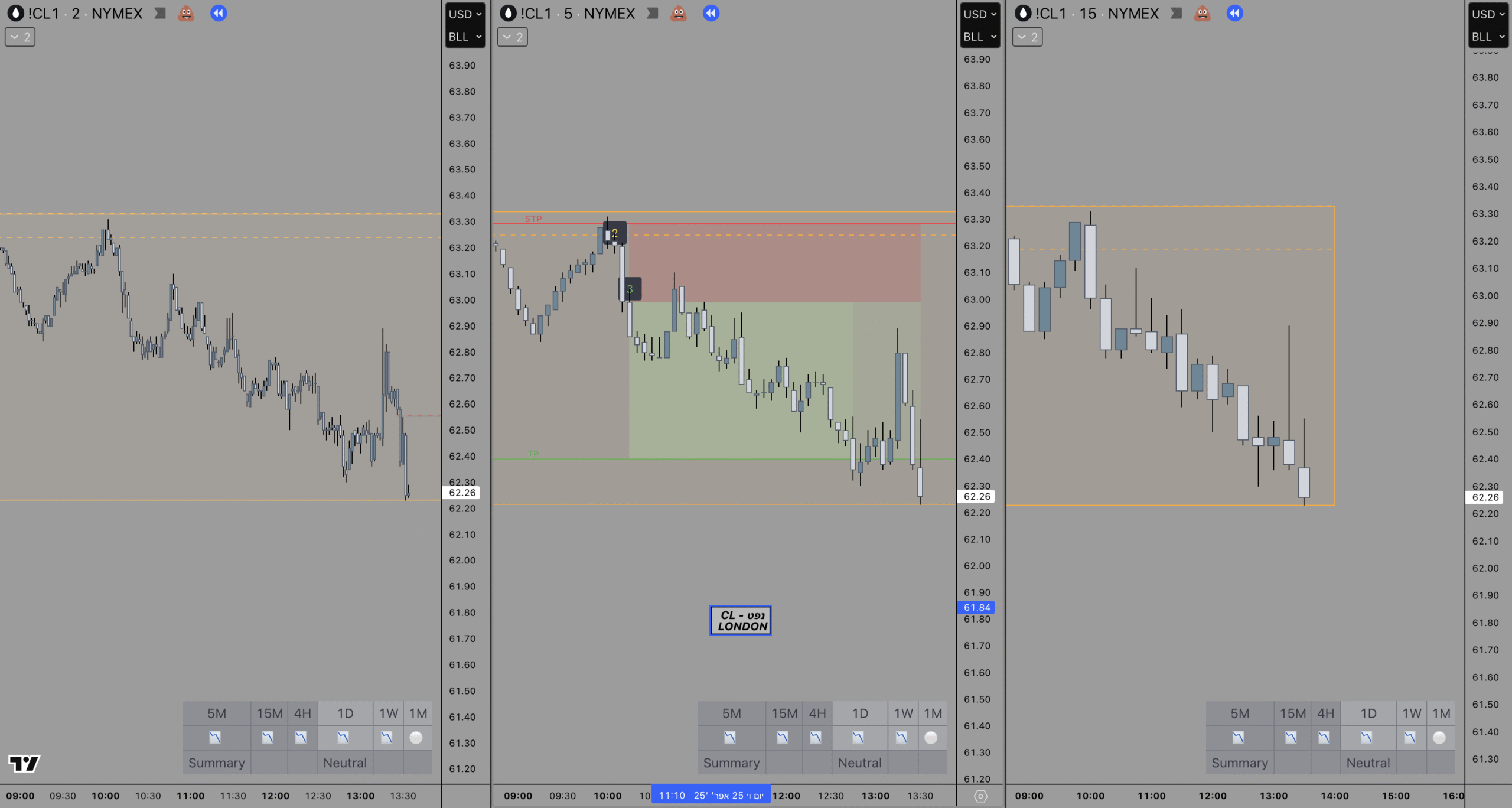Click the replay rewind icon in the 15-minute chart

(1234, 13)
